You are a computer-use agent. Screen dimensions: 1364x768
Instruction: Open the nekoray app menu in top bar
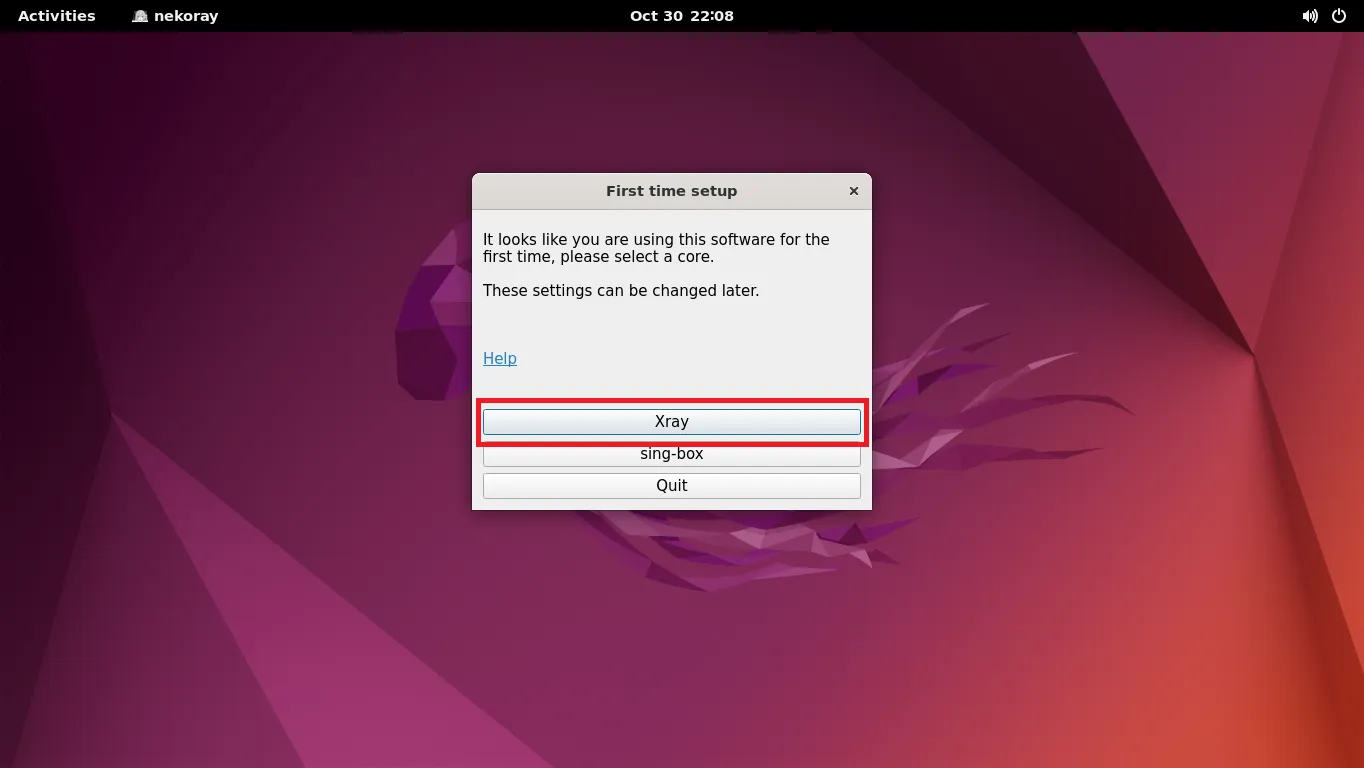(x=175, y=16)
